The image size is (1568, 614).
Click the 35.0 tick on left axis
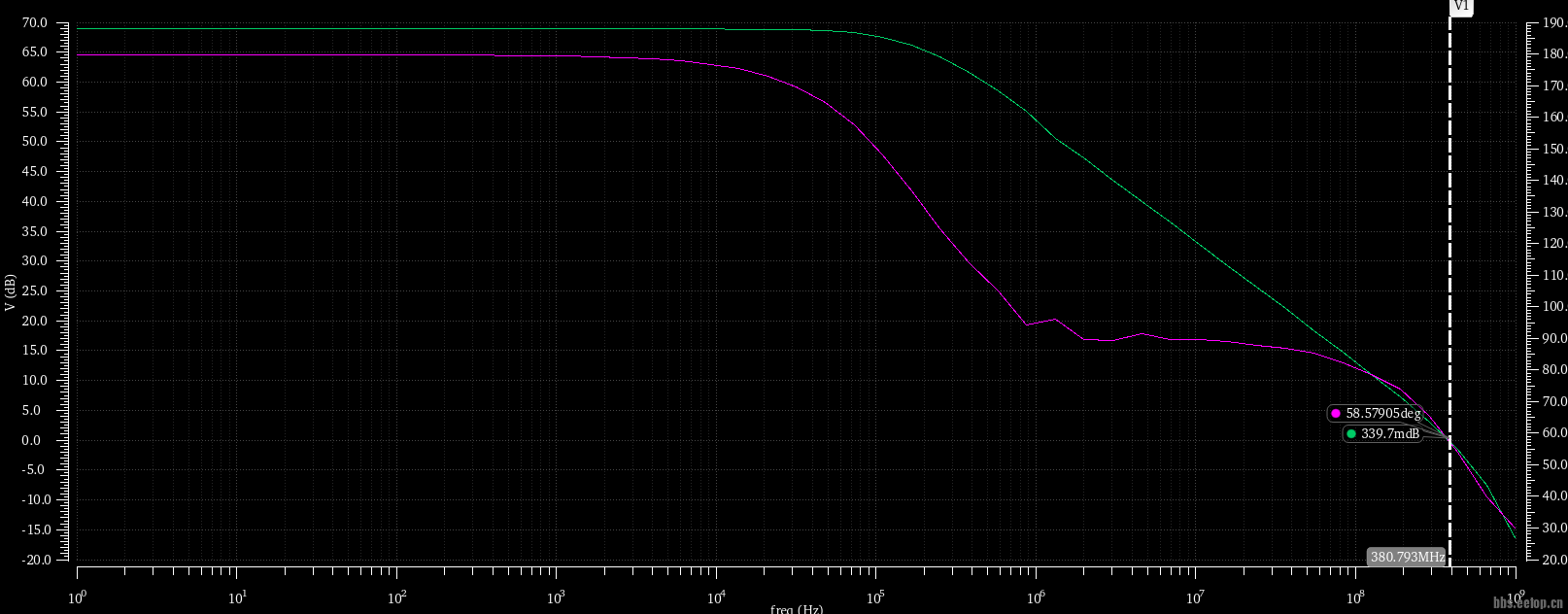pyautogui.click(x=34, y=231)
